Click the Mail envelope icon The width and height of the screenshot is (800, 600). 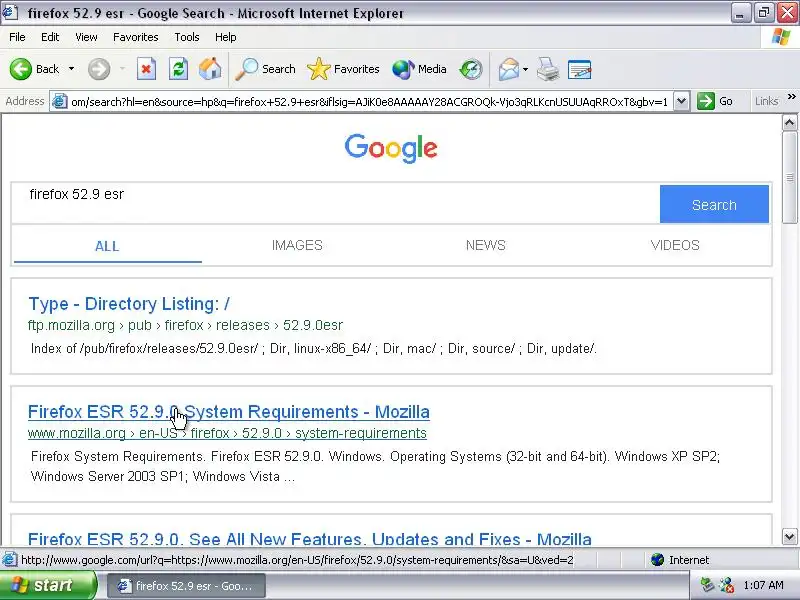click(x=509, y=69)
